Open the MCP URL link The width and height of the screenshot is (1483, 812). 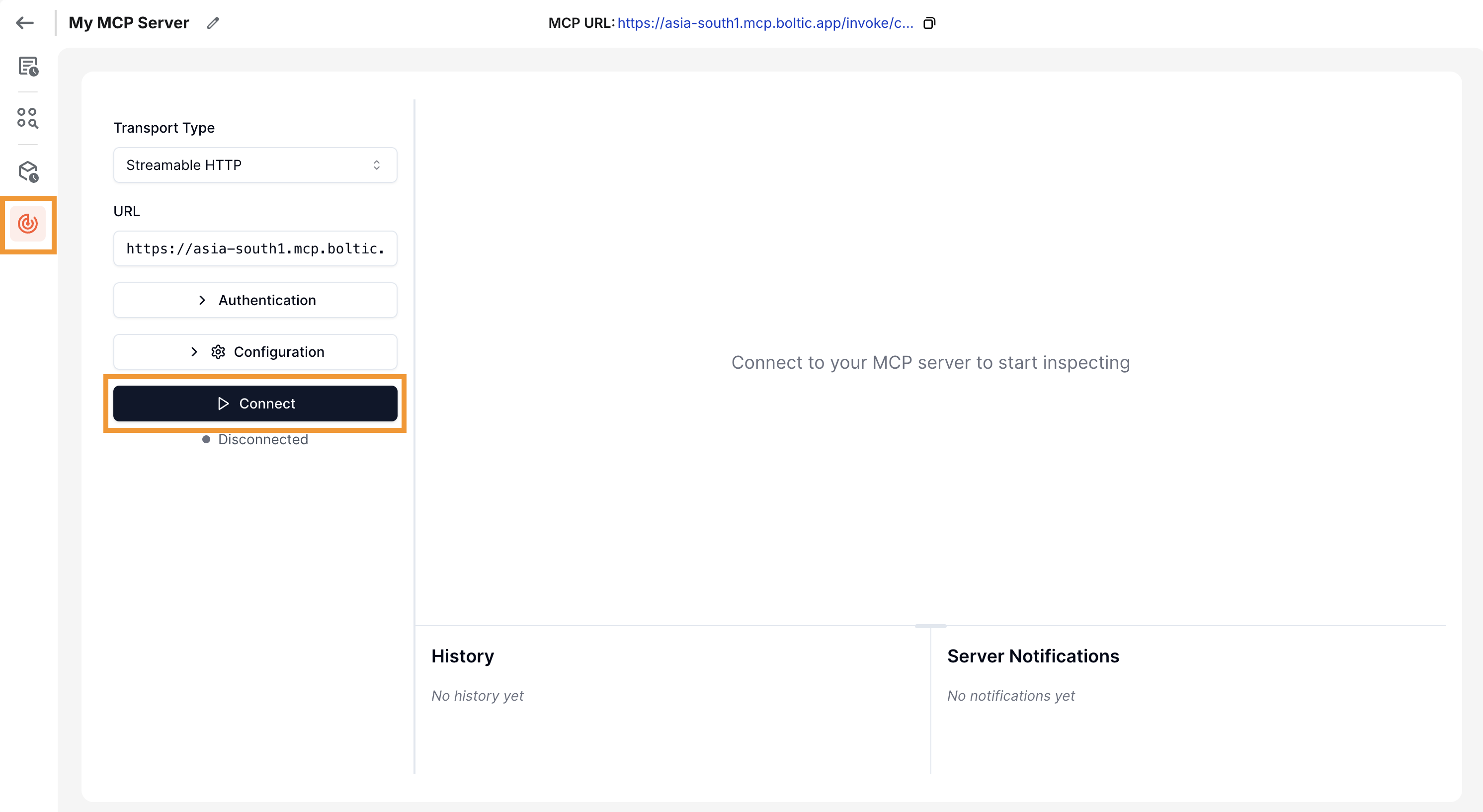pyautogui.click(x=765, y=23)
